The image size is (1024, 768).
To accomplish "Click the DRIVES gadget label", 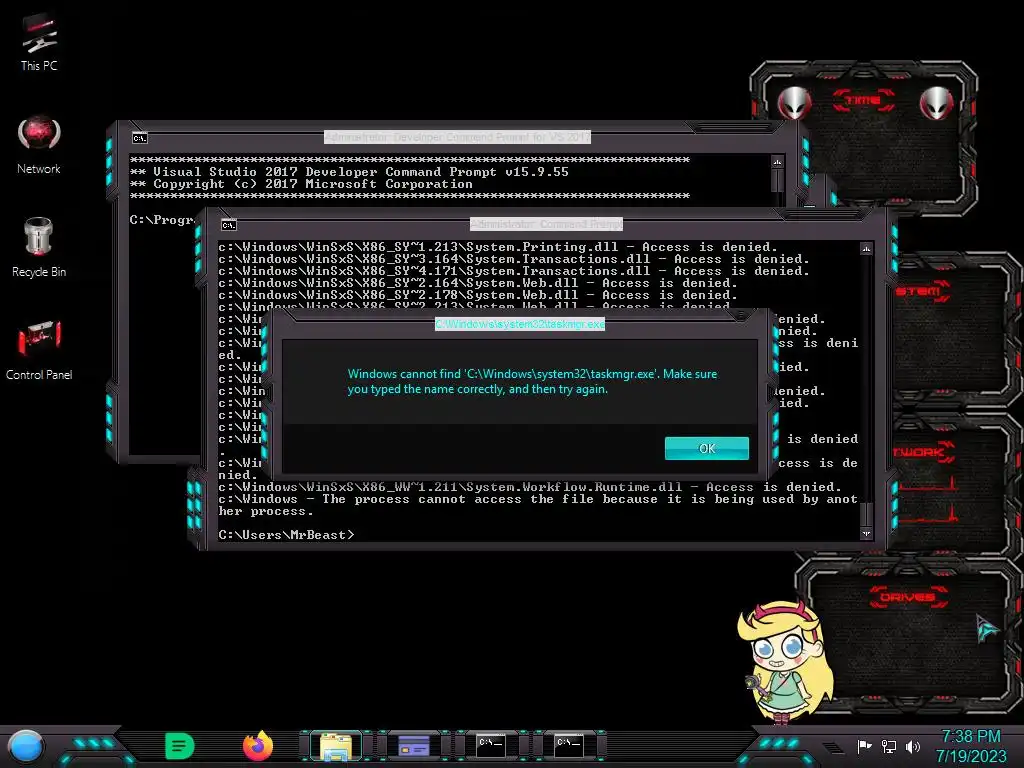I will (x=907, y=597).
